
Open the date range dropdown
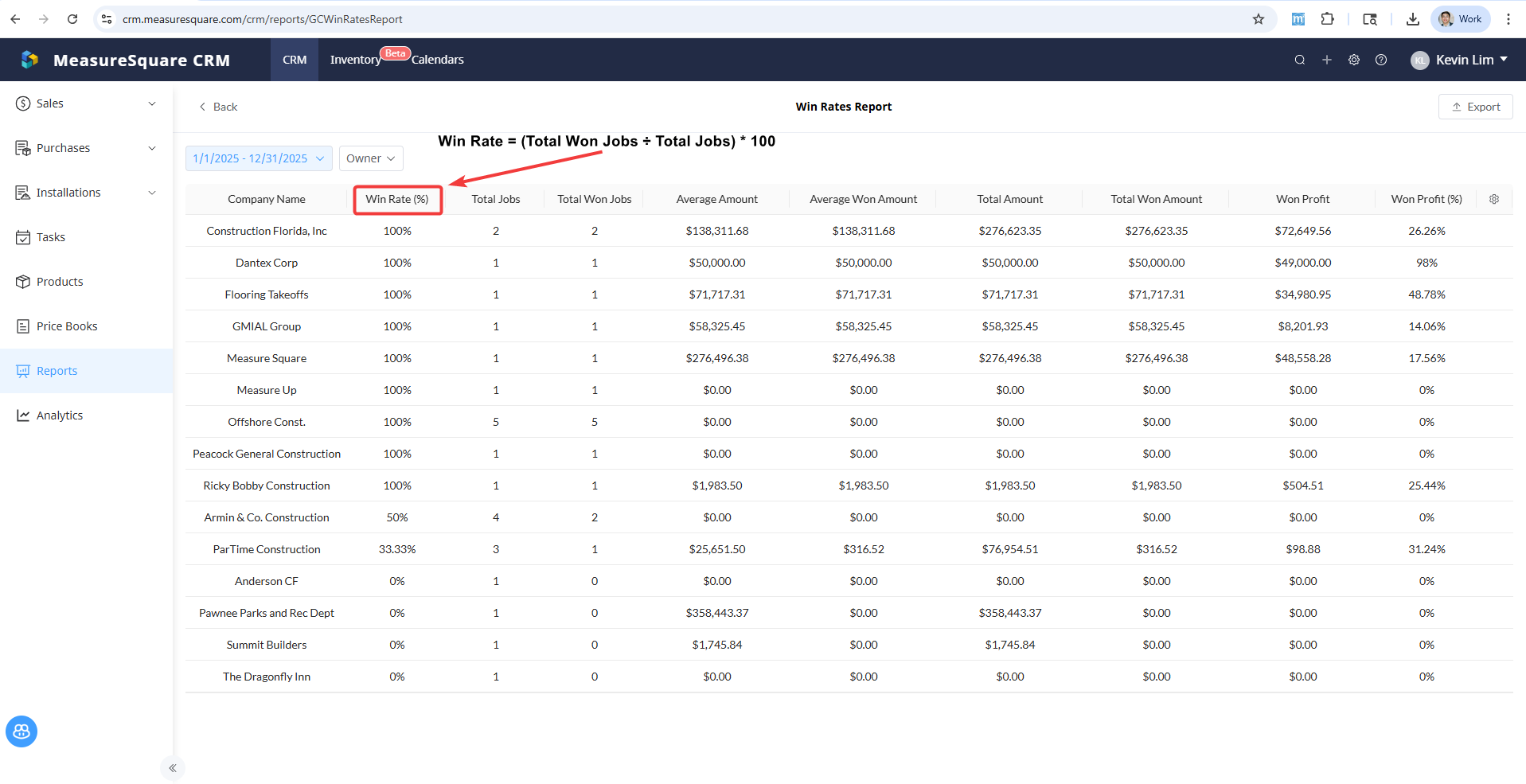point(259,158)
